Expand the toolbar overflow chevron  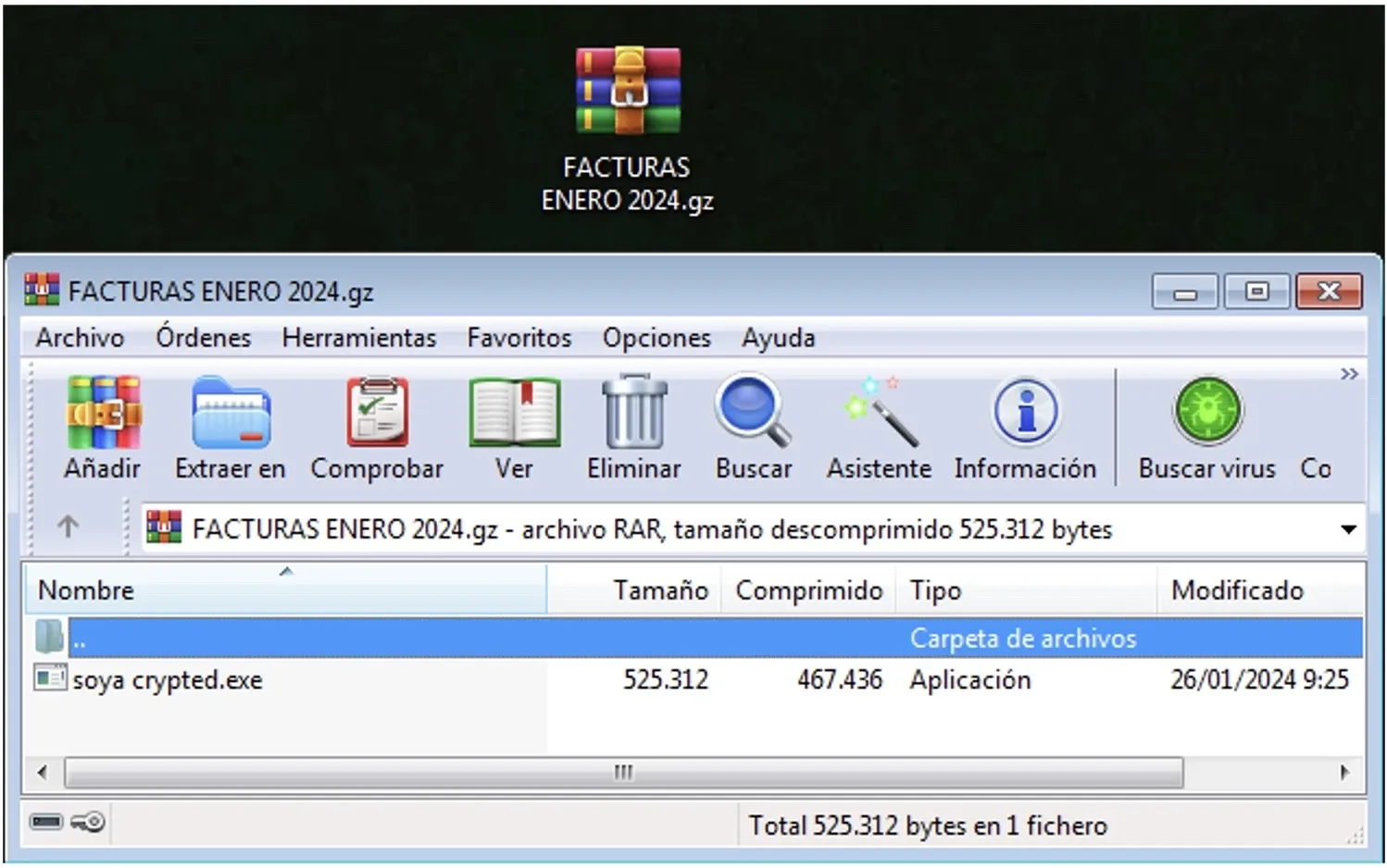tap(1349, 374)
